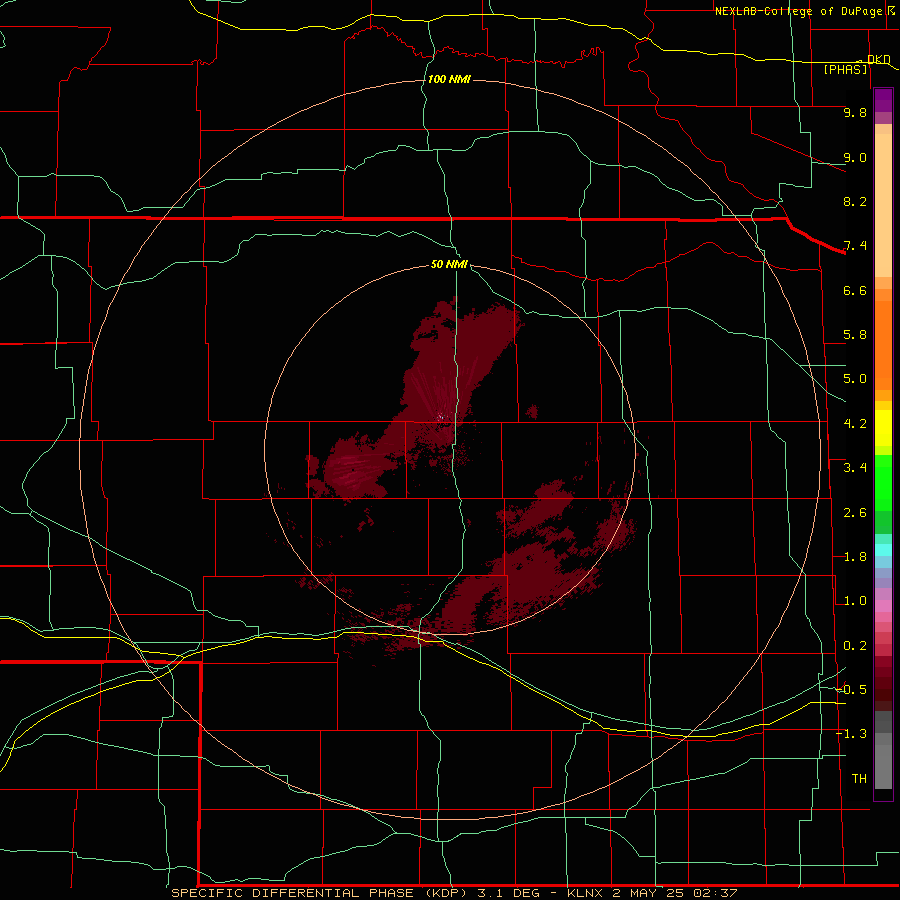The width and height of the screenshot is (900, 900).
Task: Click the DKD label near top right
Action: 879,59
